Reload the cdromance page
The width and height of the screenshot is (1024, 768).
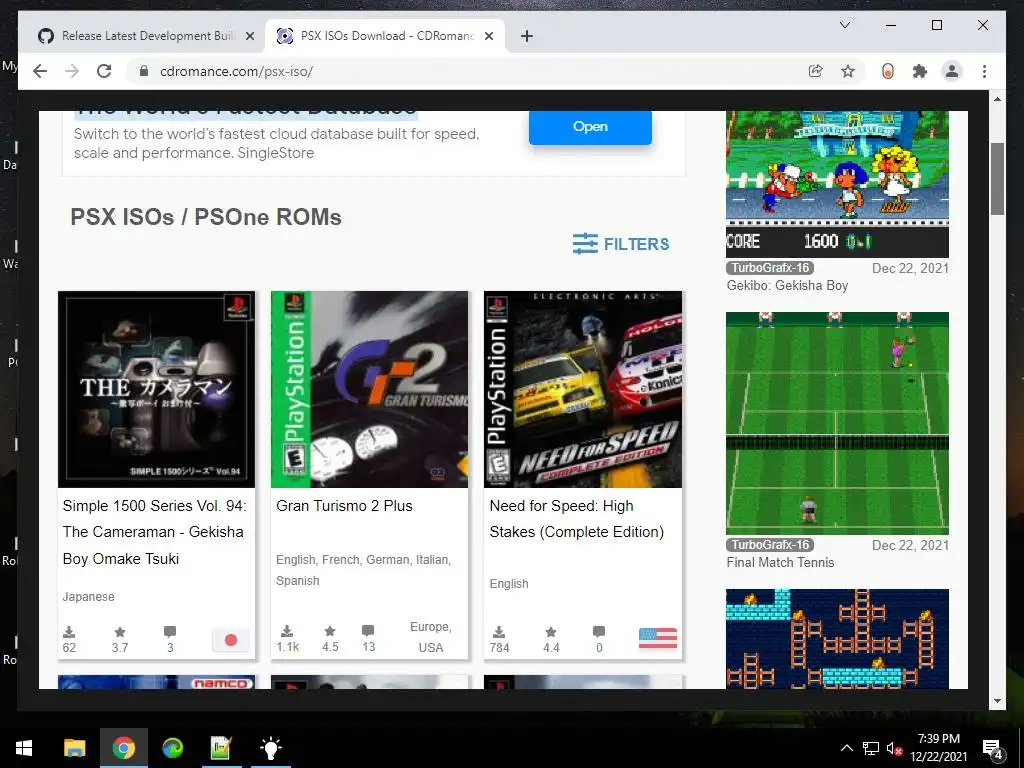(x=104, y=71)
